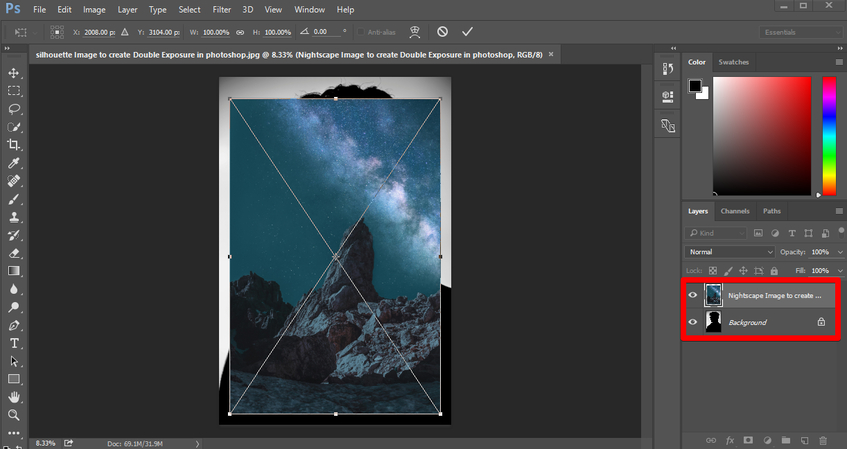This screenshot has height=449, width=847.
Task: Select the Crop tool
Action: pos(14,145)
